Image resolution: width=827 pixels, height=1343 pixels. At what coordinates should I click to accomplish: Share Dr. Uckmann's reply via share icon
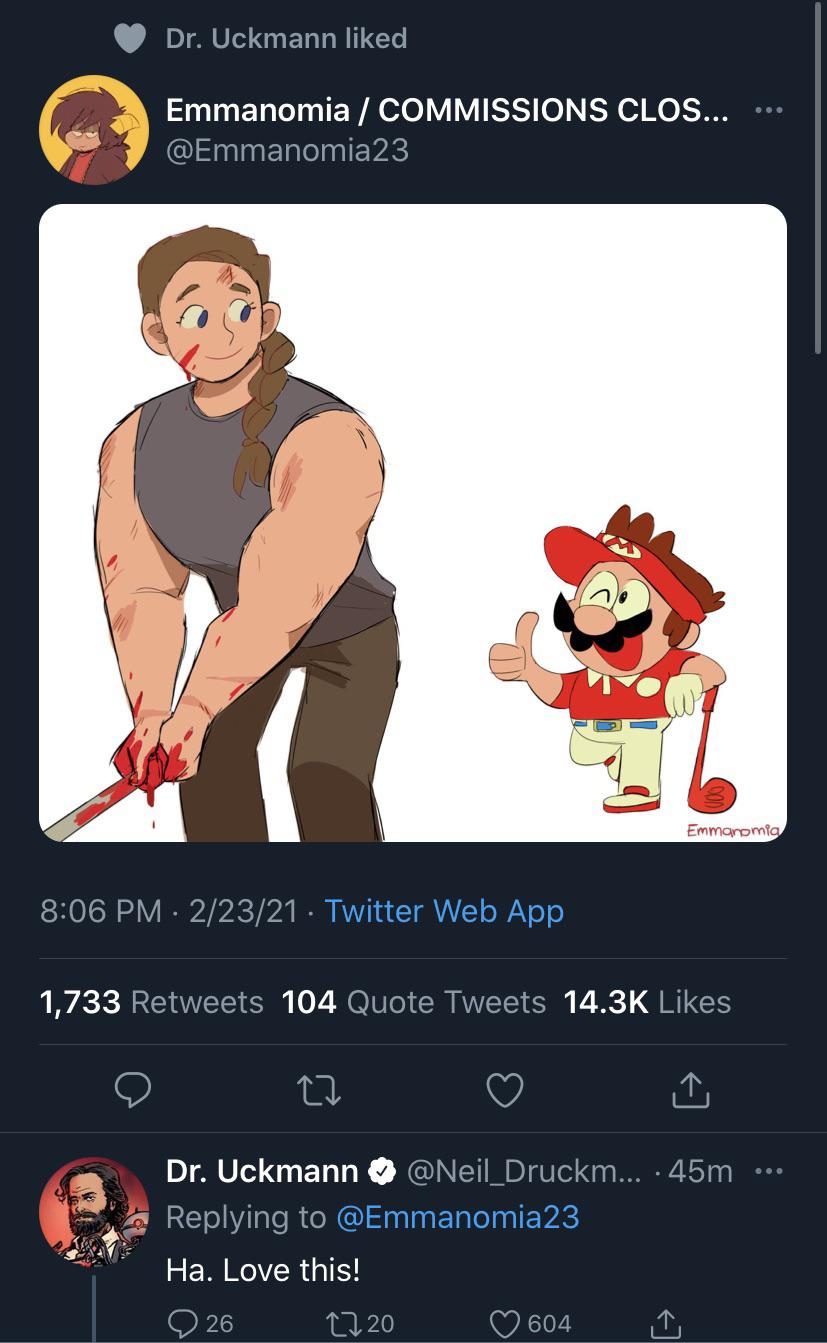pyautogui.click(x=666, y=1323)
